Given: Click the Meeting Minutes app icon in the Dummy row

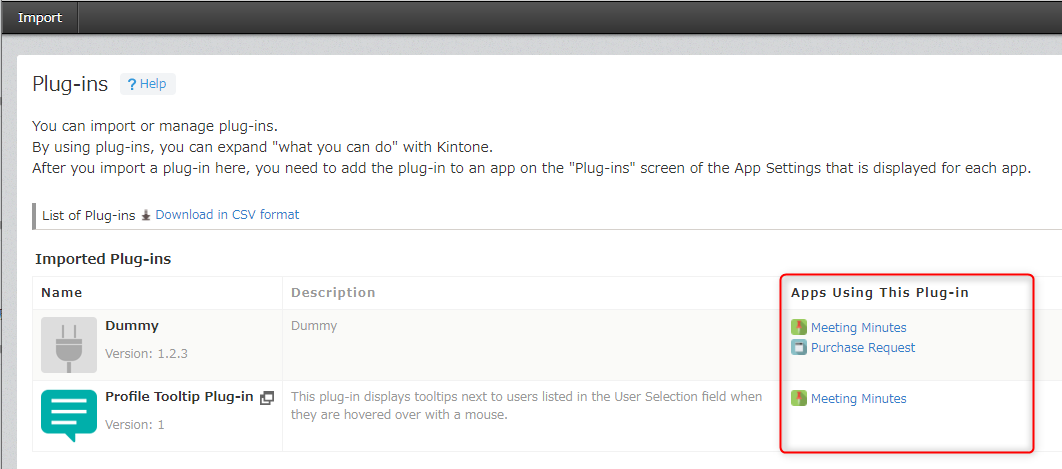Looking at the screenshot, I should (x=798, y=327).
